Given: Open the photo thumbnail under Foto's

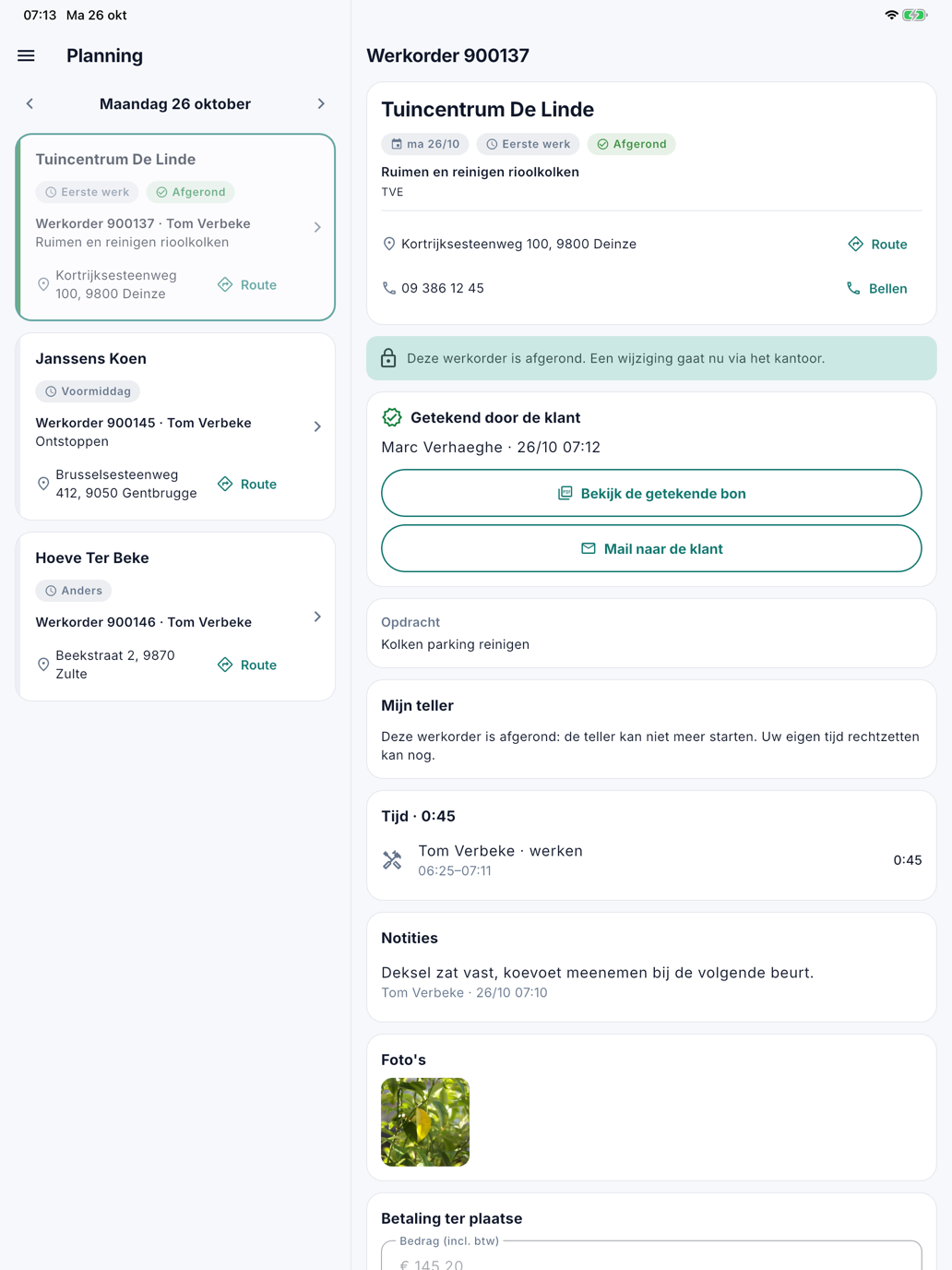Looking at the screenshot, I should [425, 1121].
